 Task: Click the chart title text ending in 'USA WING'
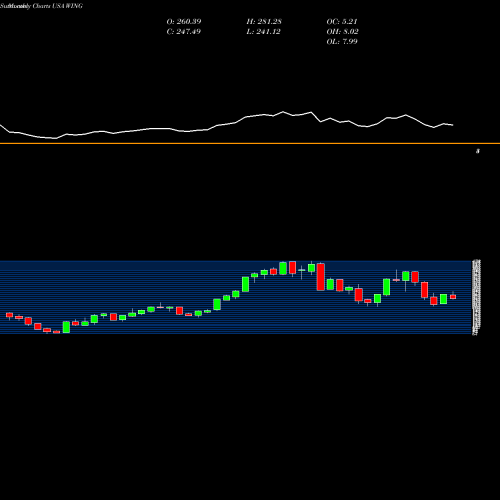41,6
